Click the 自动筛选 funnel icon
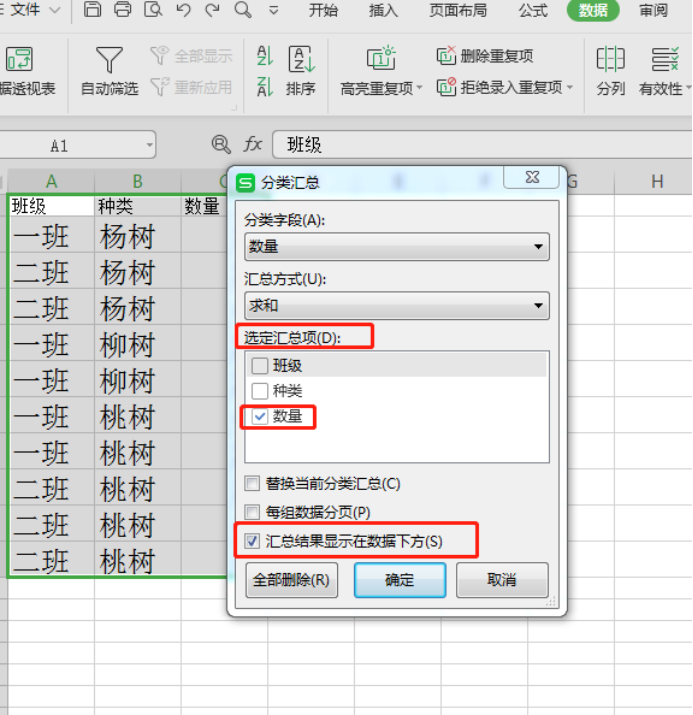This screenshot has height=715, width=693. coord(109,60)
